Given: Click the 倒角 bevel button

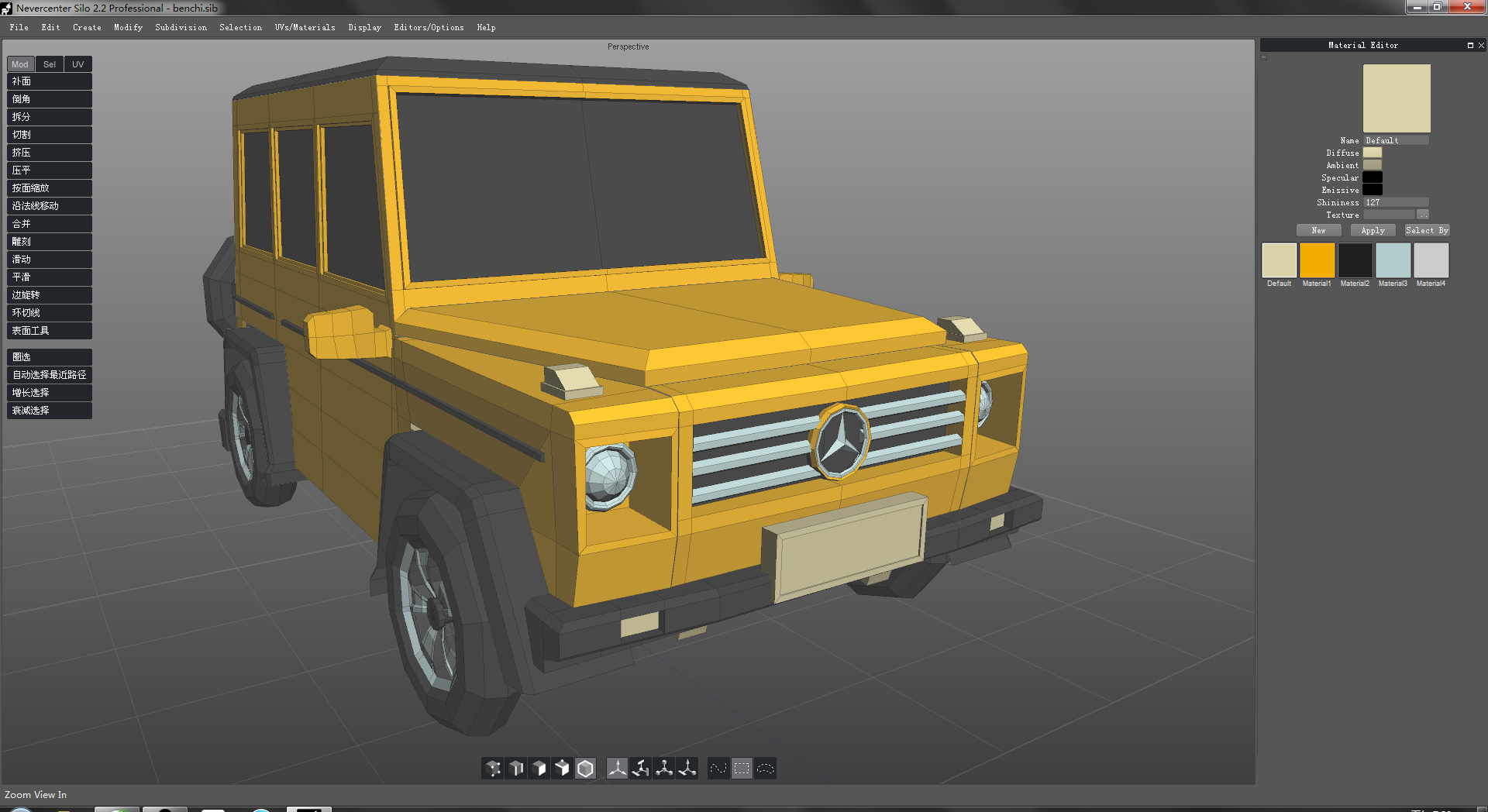Looking at the screenshot, I should [50, 99].
